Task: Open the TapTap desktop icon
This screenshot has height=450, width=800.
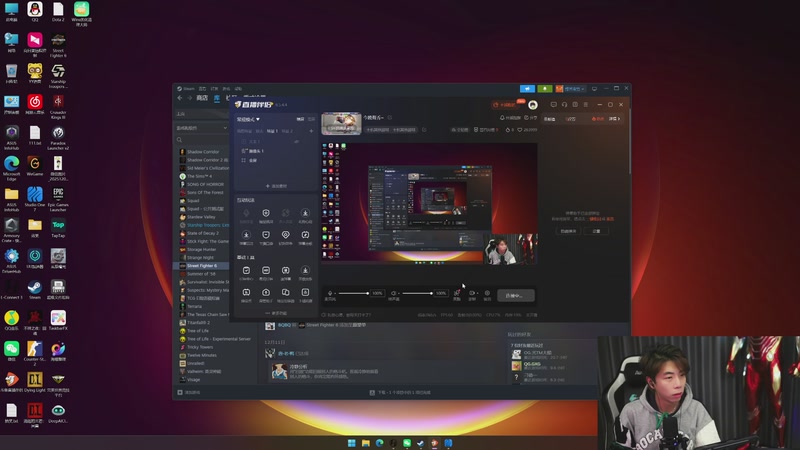Action: (58, 228)
